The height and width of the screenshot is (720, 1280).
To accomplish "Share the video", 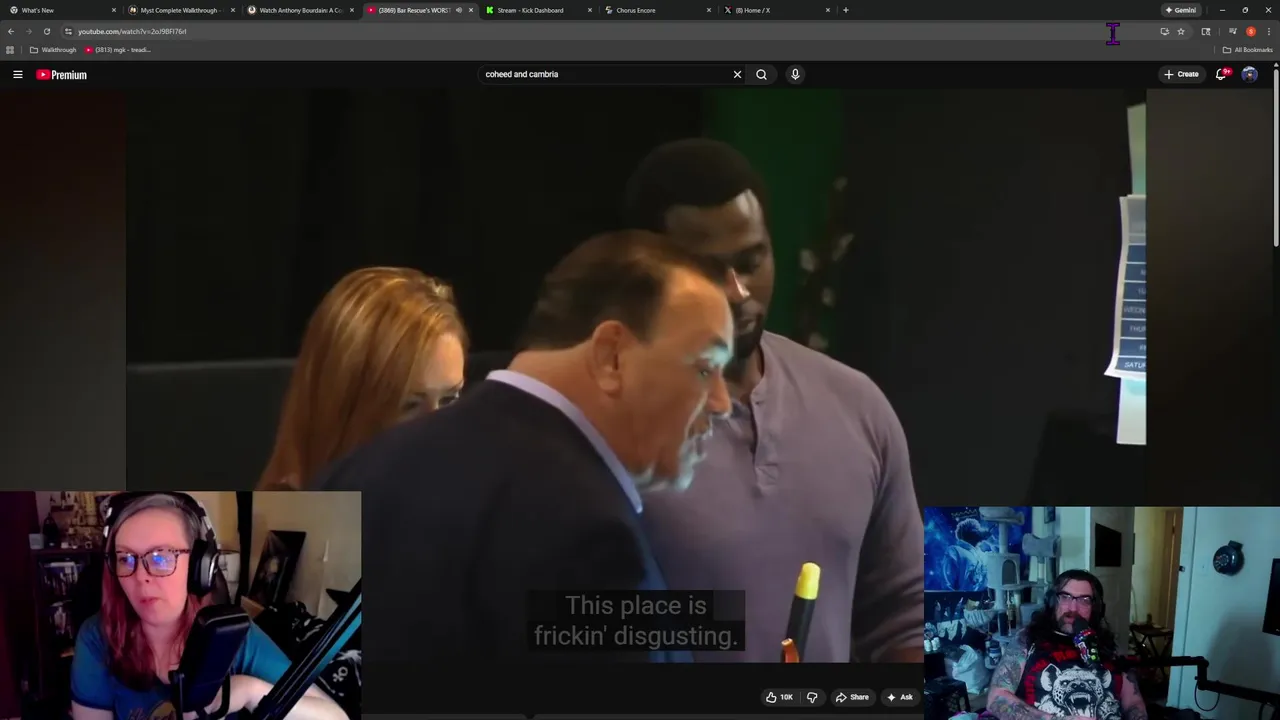I will point(852,697).
